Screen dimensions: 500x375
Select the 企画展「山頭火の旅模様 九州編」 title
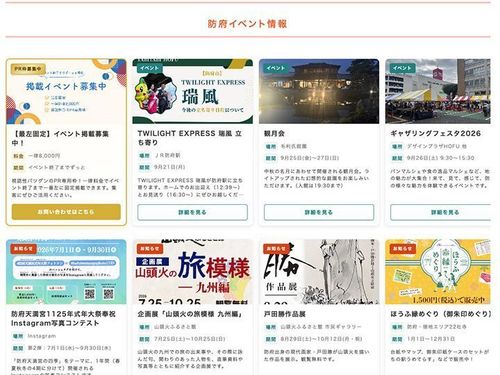[x=190, y=314]
